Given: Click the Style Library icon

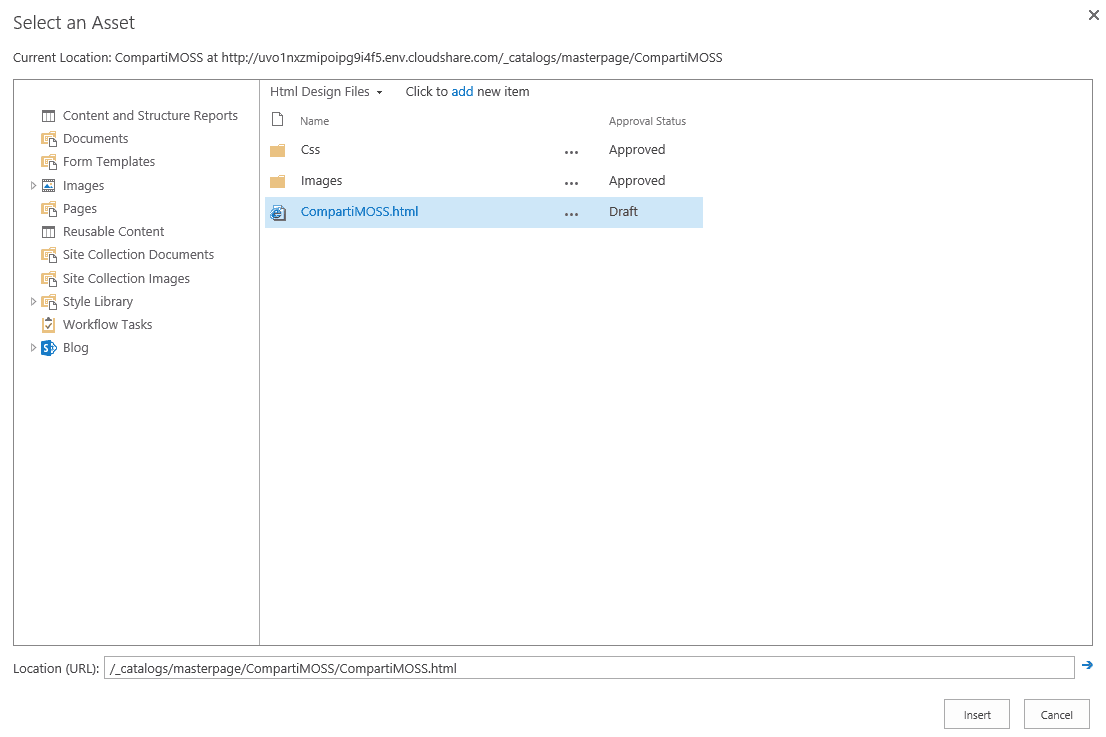Looking at the screenshot, I should click(x=48, y=302).
